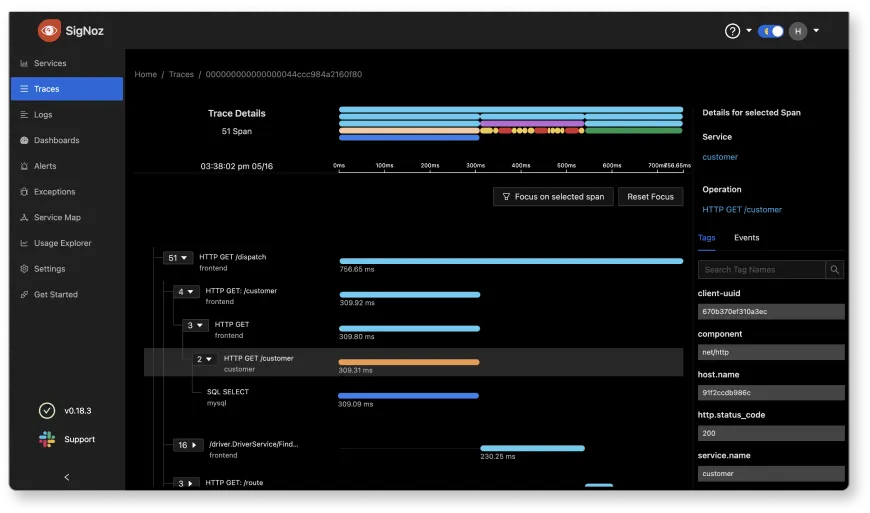Click the search magnifier in tag search
Image resolution: width=870 pixels, height=513 pixels.
[x=834, y=270]
